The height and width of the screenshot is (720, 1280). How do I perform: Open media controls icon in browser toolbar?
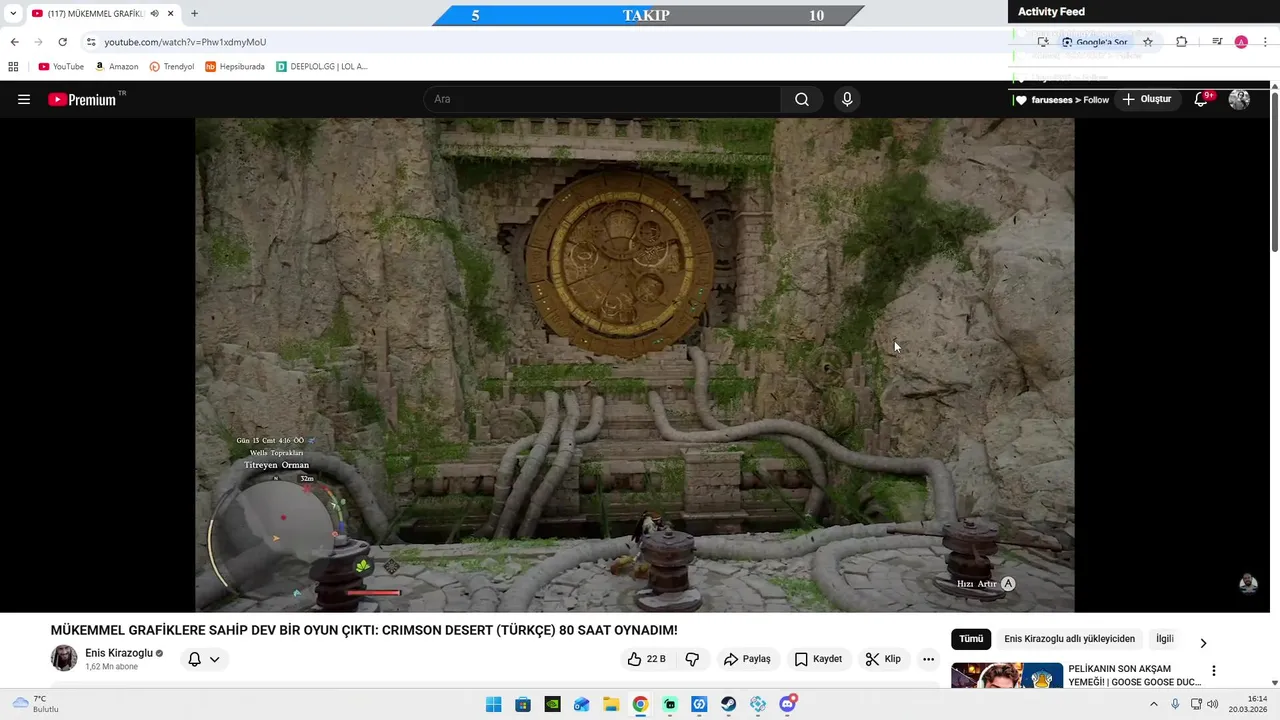coord(1217,42)
